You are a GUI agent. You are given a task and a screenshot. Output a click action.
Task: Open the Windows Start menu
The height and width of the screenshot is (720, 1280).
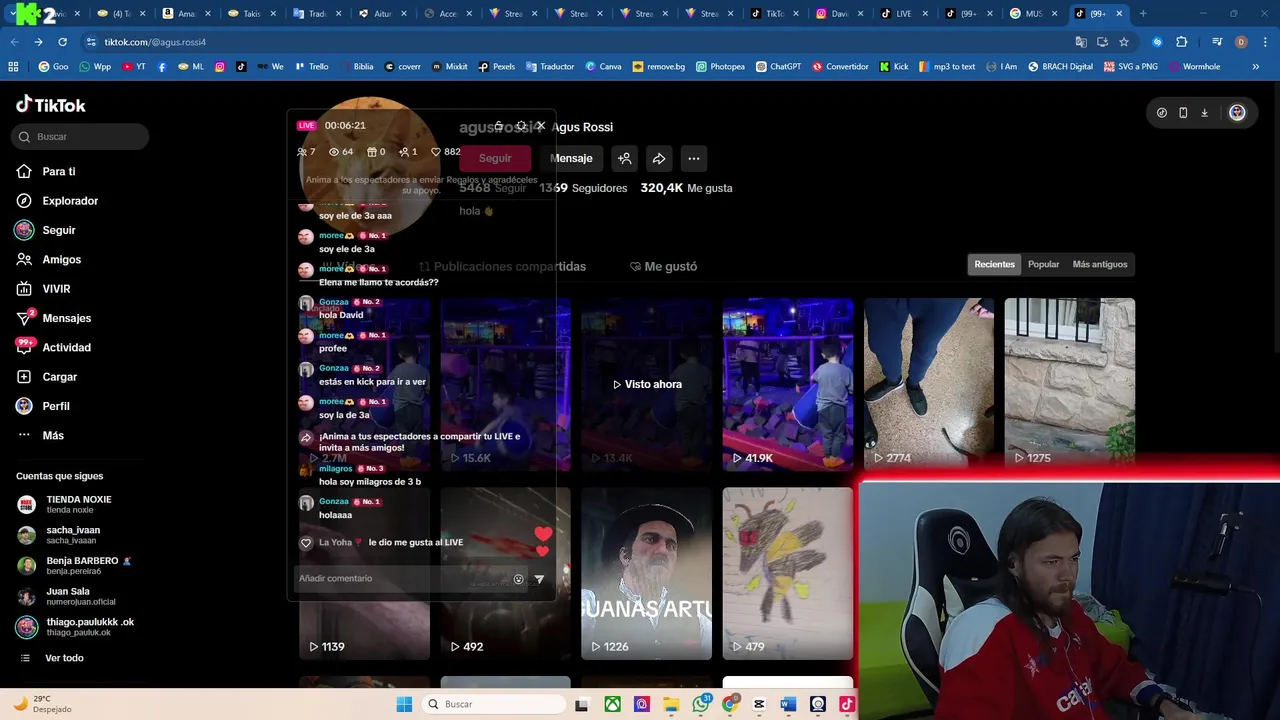point(404,704)
